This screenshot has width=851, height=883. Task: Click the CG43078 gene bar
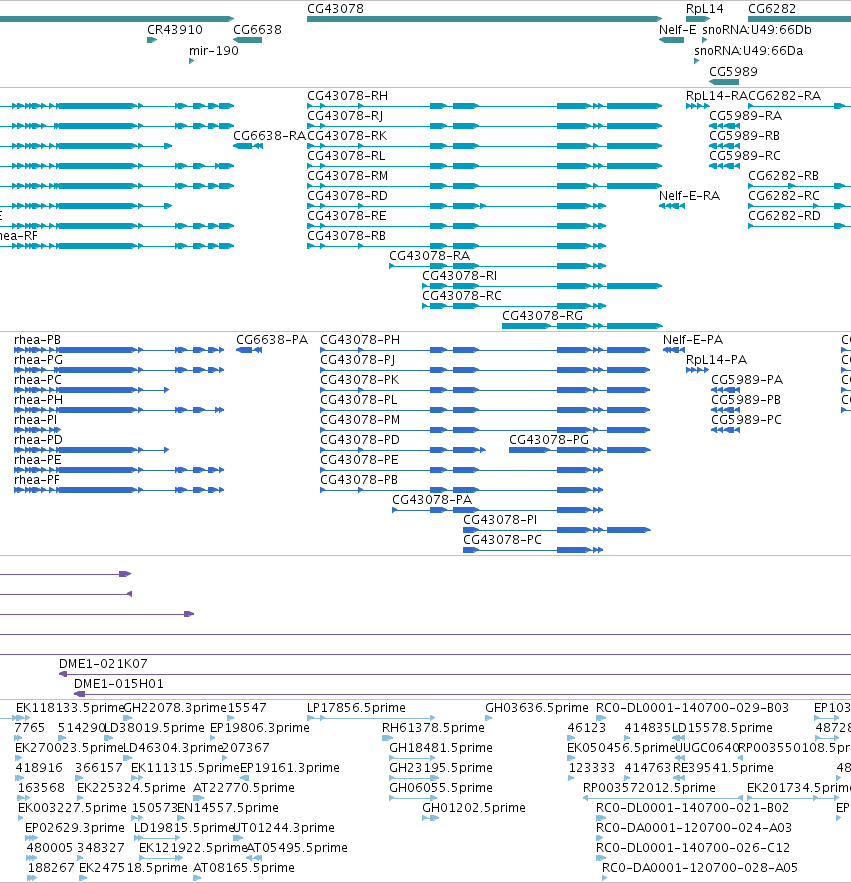point(484,19)
